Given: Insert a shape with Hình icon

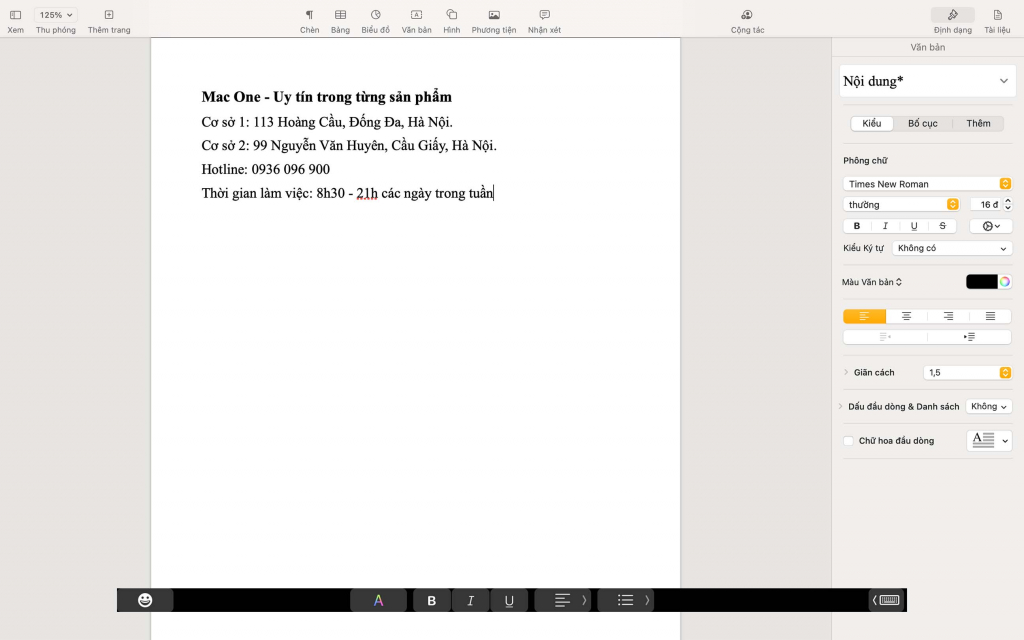Looking at the screenshot, I should pos(451,14).
